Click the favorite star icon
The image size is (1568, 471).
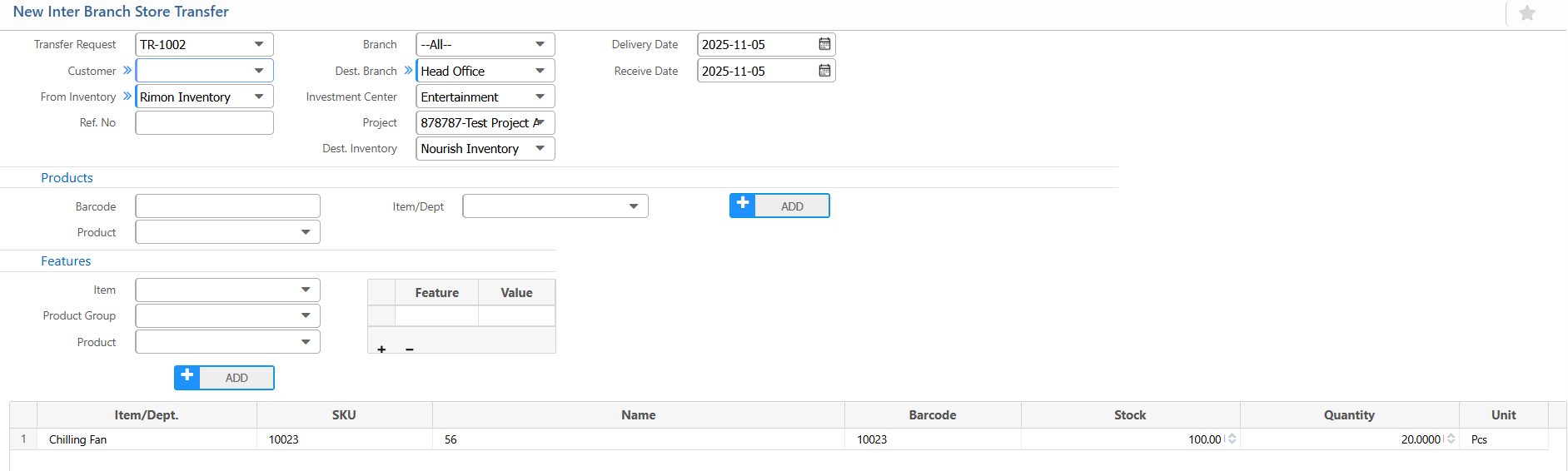[x=1526, y=13]
